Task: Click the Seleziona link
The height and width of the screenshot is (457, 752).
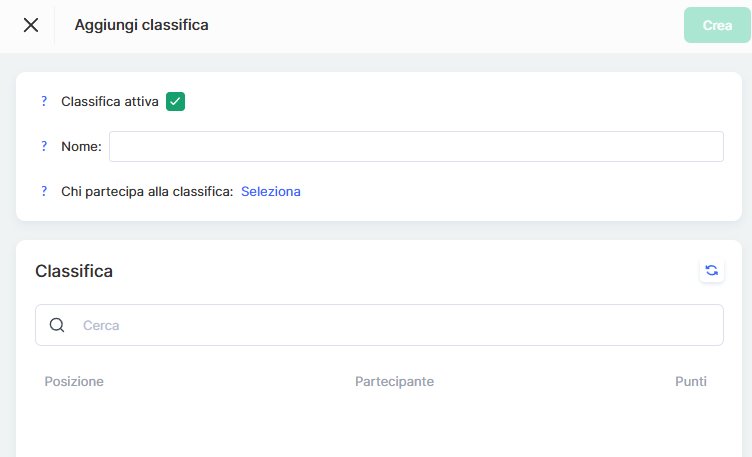Action: [270, 191]
